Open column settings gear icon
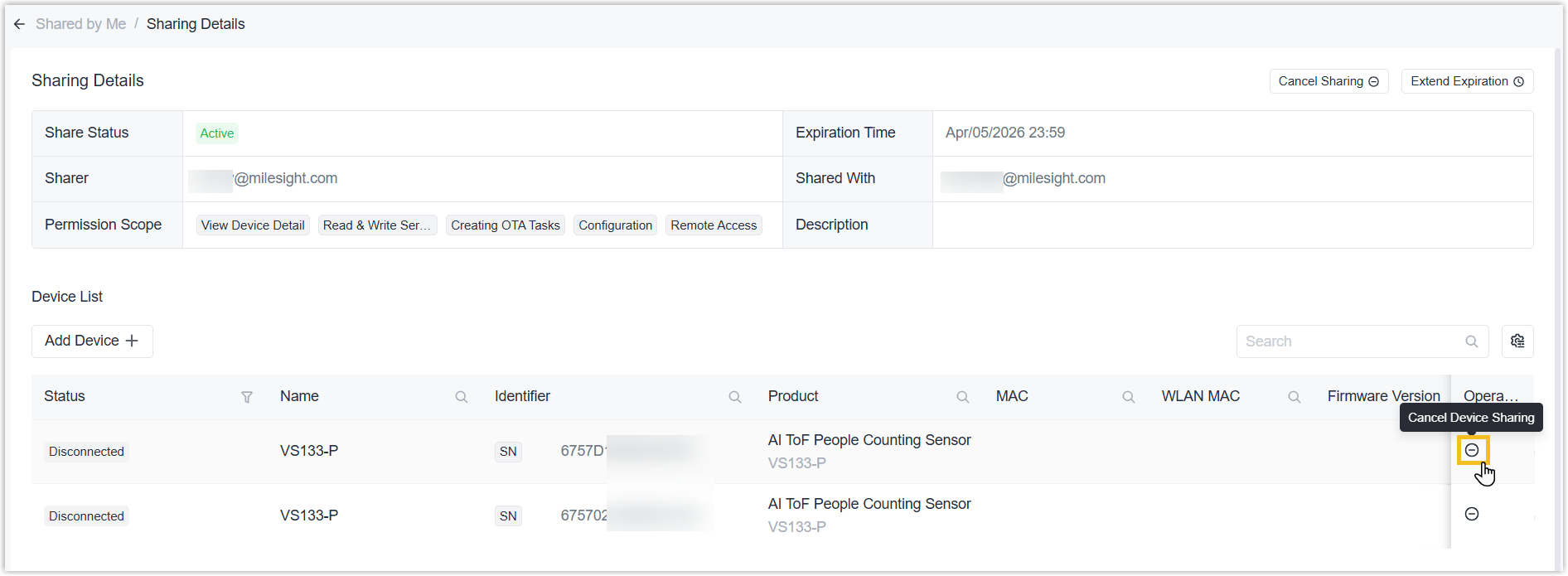 [1517, 341]
